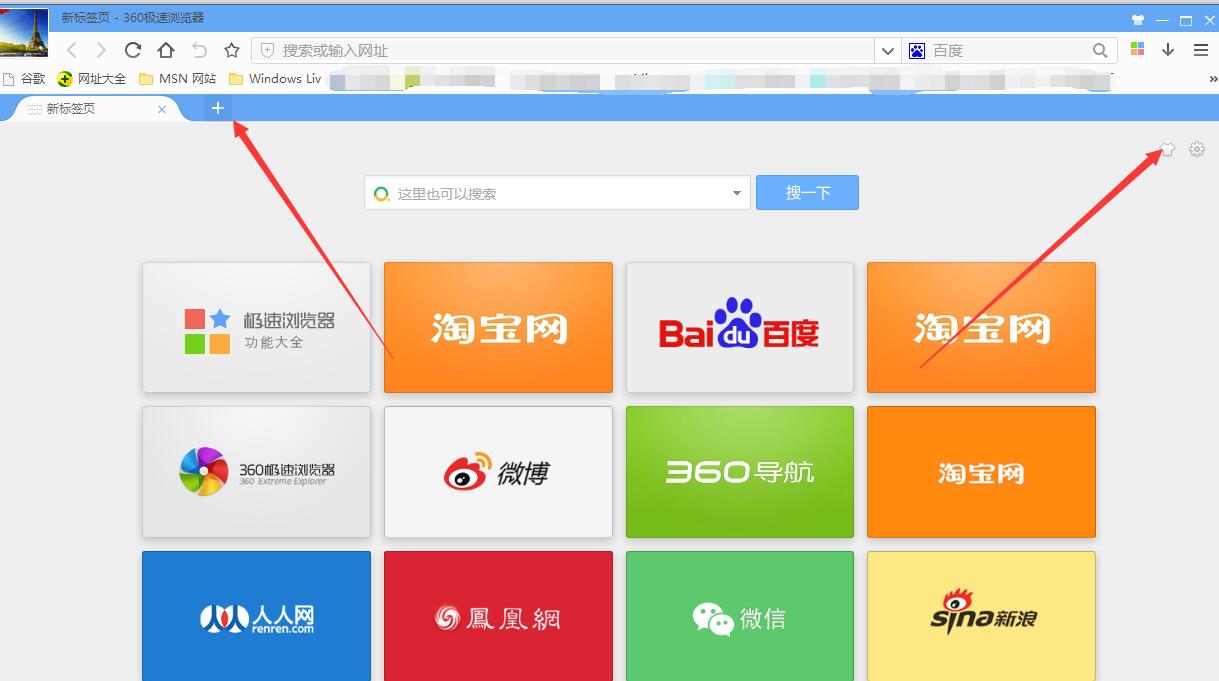This screenshot has height=681, width=1219.
Task: Open the Baidu search engine selector
Action: pos(917,50)
